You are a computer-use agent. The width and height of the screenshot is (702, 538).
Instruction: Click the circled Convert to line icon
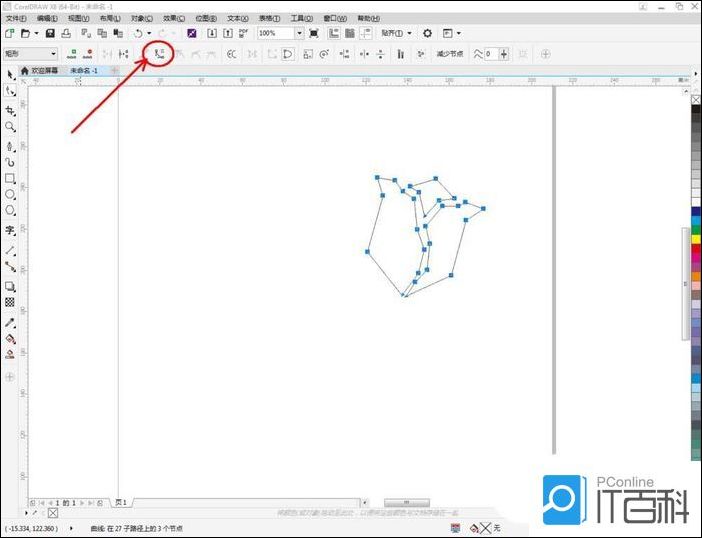pos(159,54)
